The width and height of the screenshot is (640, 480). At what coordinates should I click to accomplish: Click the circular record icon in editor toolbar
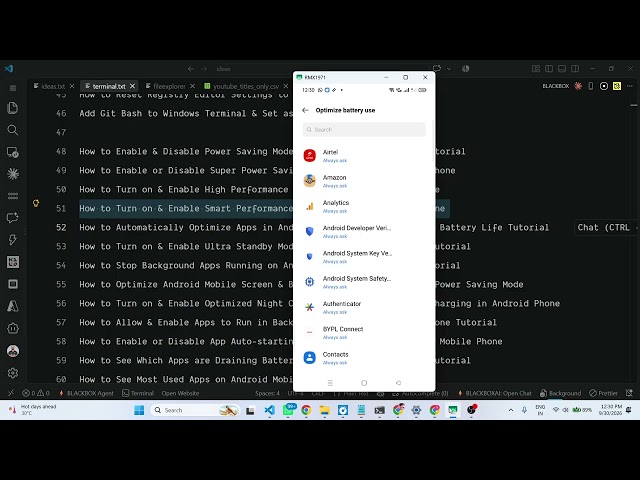pyautogui.click(x=604, y=86)
